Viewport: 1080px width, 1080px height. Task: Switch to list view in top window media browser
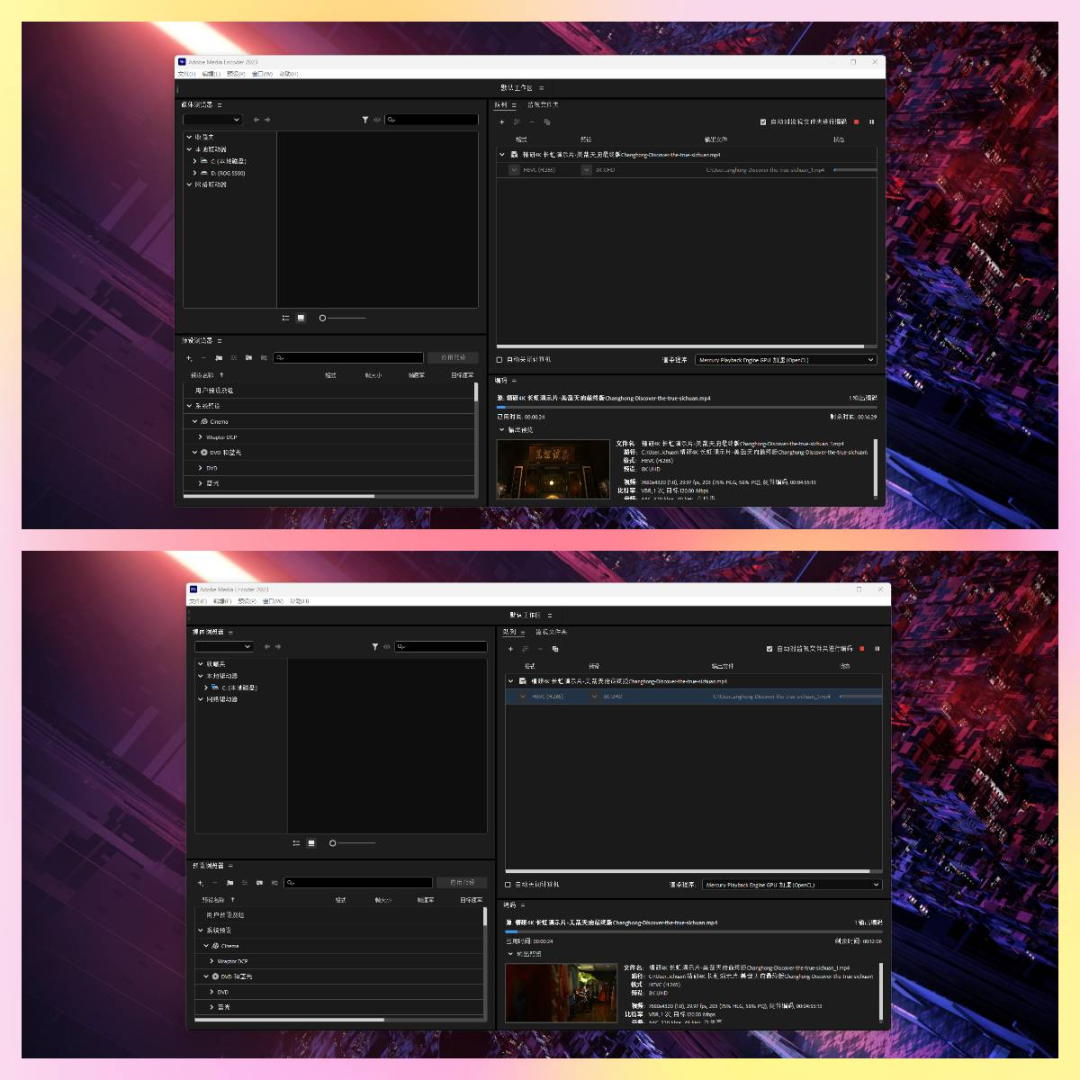click(285, 318)
